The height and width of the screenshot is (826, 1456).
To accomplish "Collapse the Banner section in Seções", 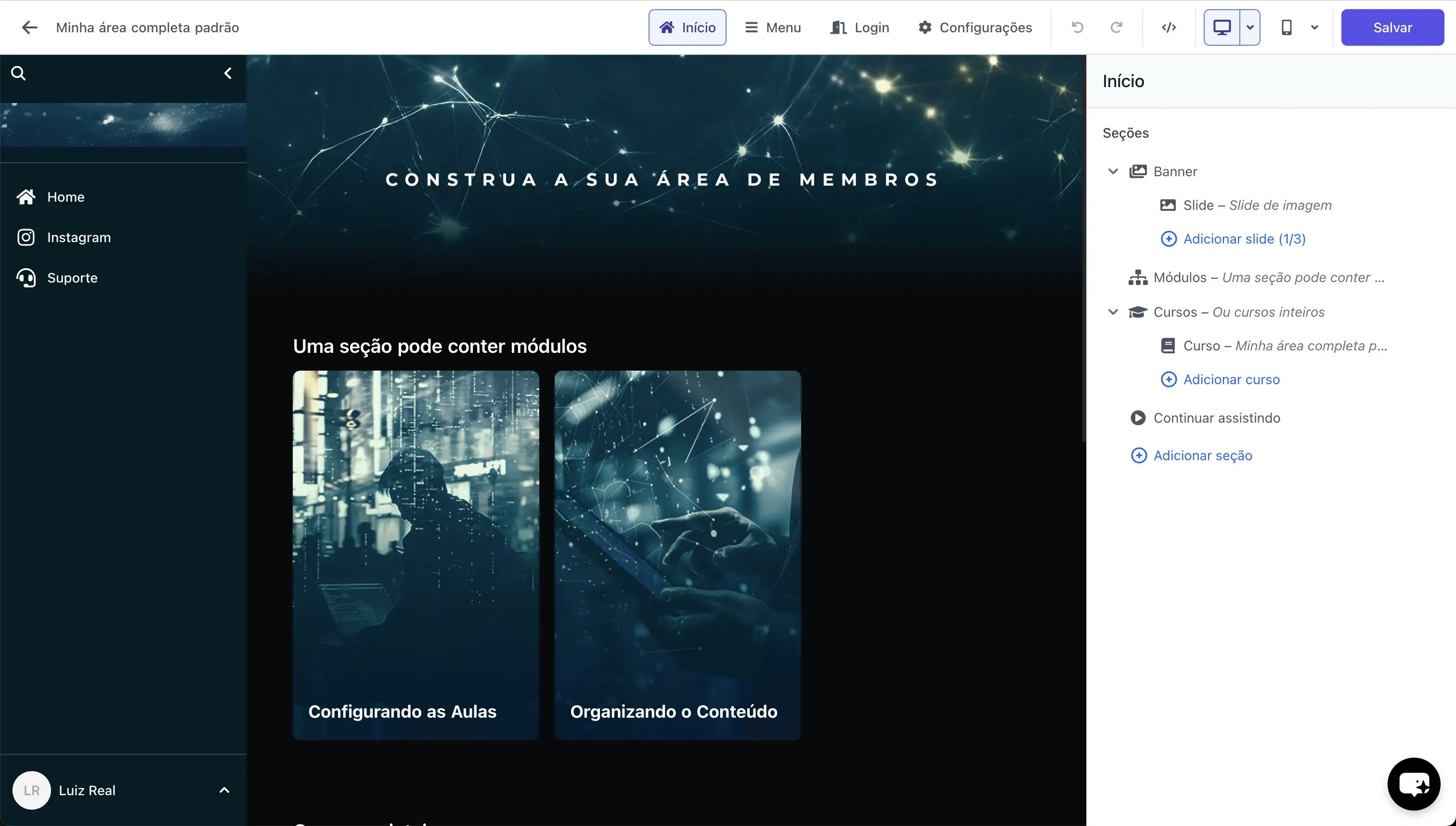I will click(1113, 171).
